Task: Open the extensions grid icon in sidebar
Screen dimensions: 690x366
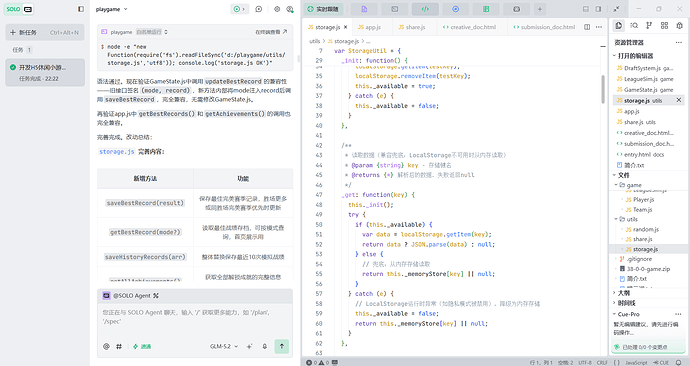Action: click(x=664, y=26)
